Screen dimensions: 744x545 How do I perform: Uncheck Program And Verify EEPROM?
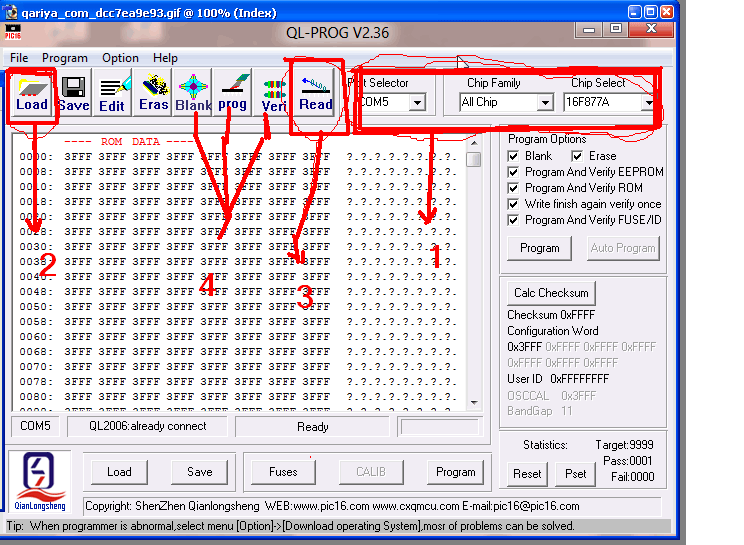pos(513,172)
